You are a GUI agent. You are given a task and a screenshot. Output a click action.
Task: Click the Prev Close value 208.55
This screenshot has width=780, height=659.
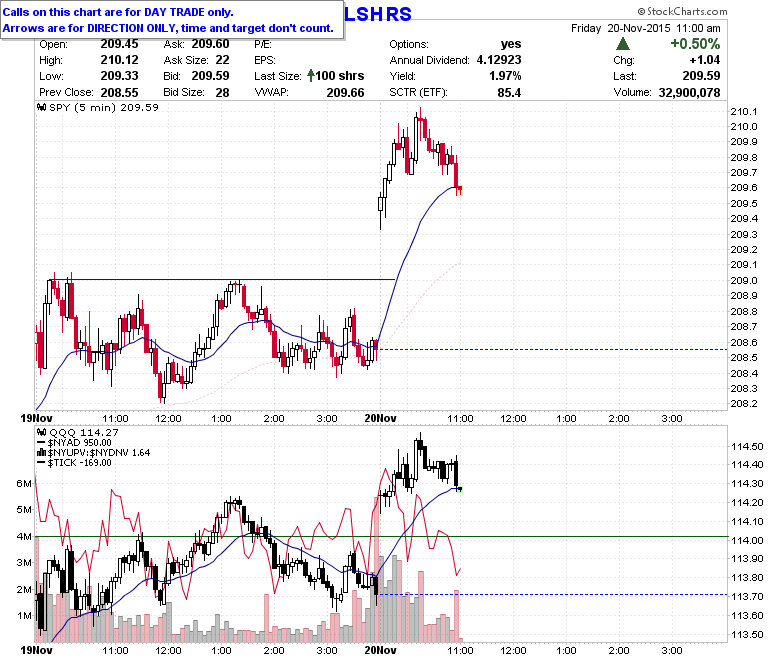(119, 93)
